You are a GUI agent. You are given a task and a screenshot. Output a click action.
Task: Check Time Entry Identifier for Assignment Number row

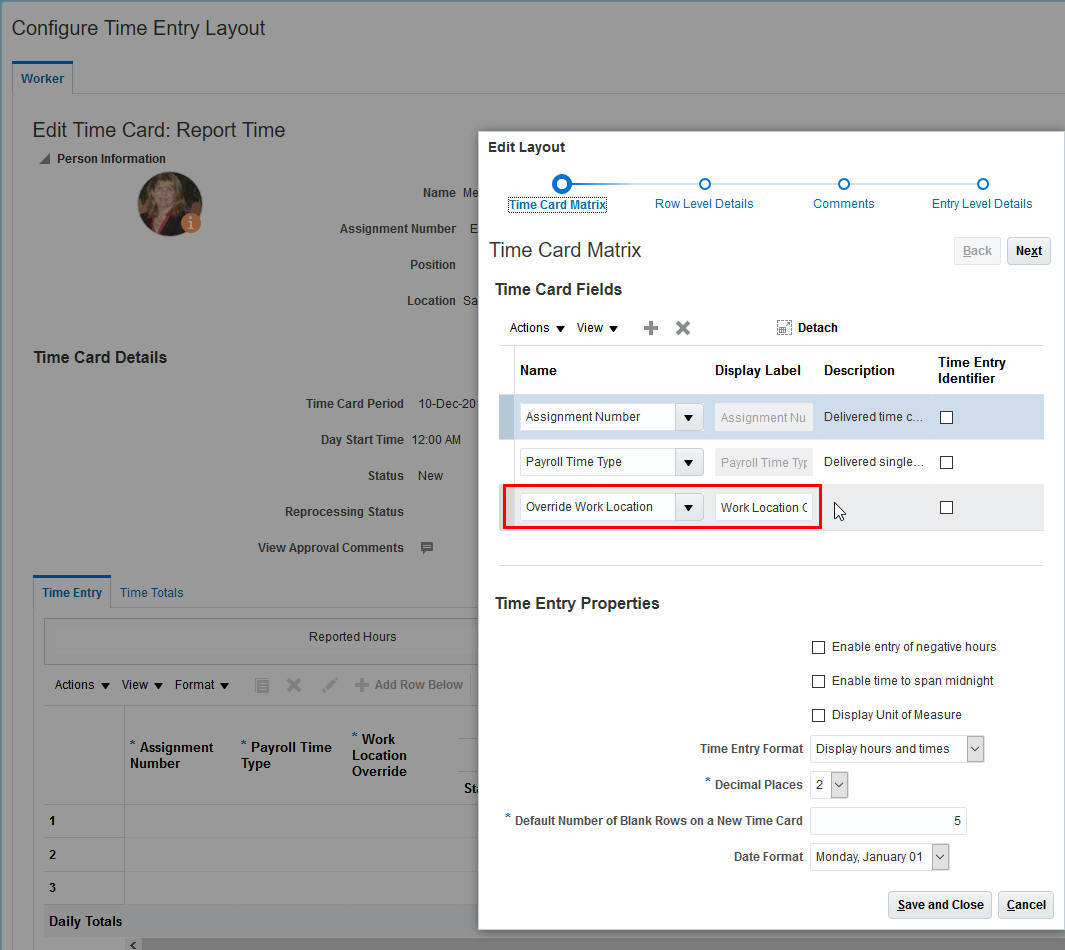pyautogui.click(x=946, y=417)
